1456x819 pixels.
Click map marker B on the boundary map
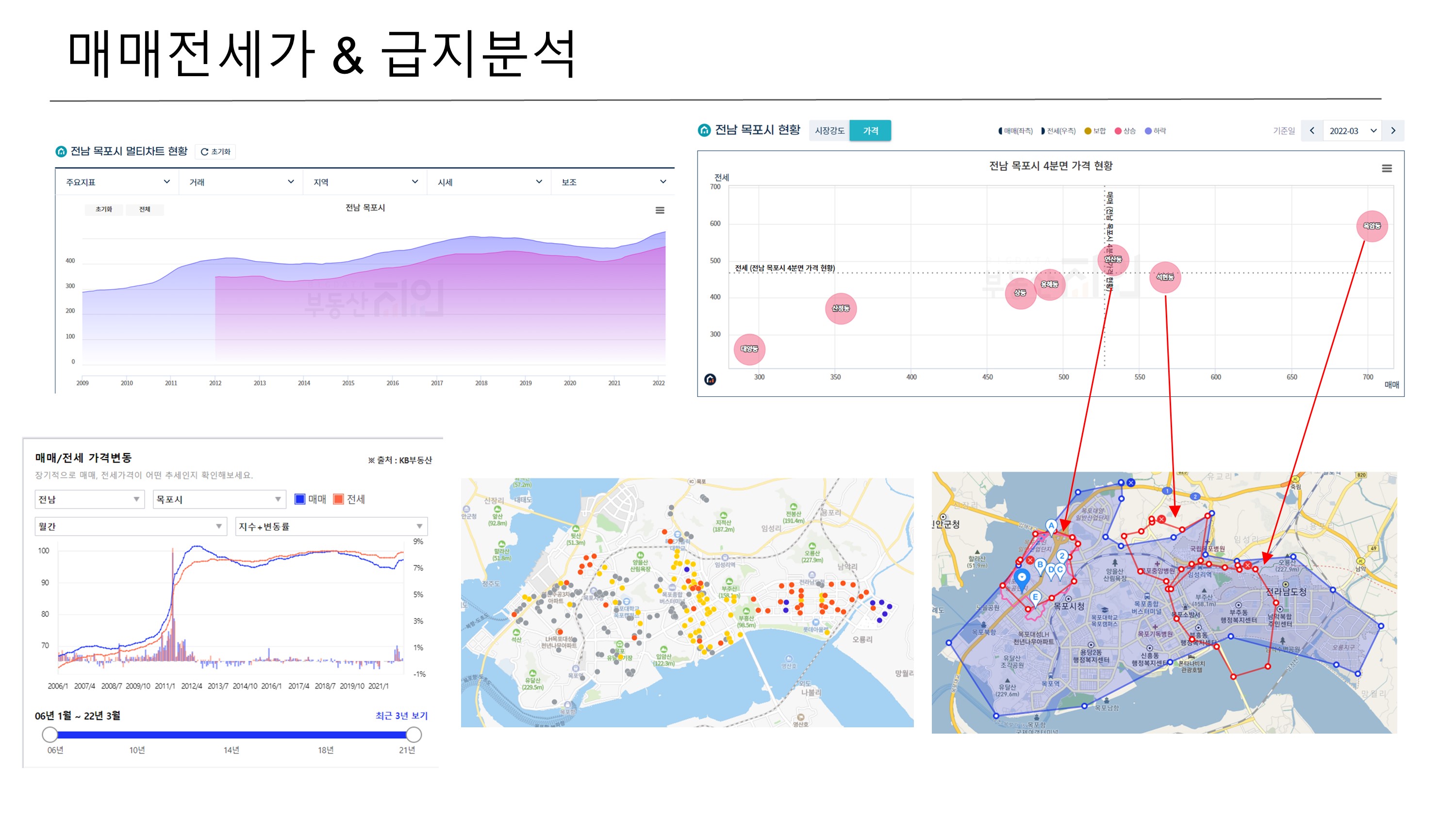1040,565
